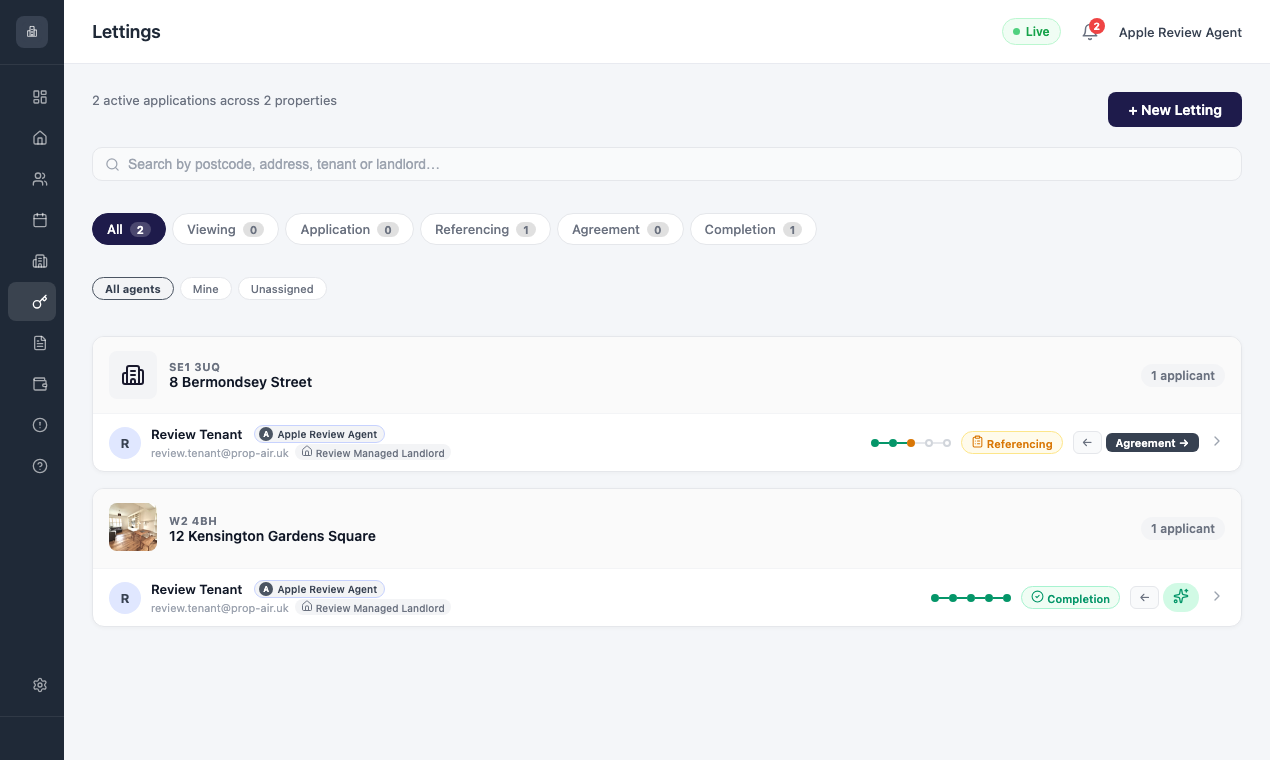
Task: Click the New Letting button
Action: click(1175, 110)
